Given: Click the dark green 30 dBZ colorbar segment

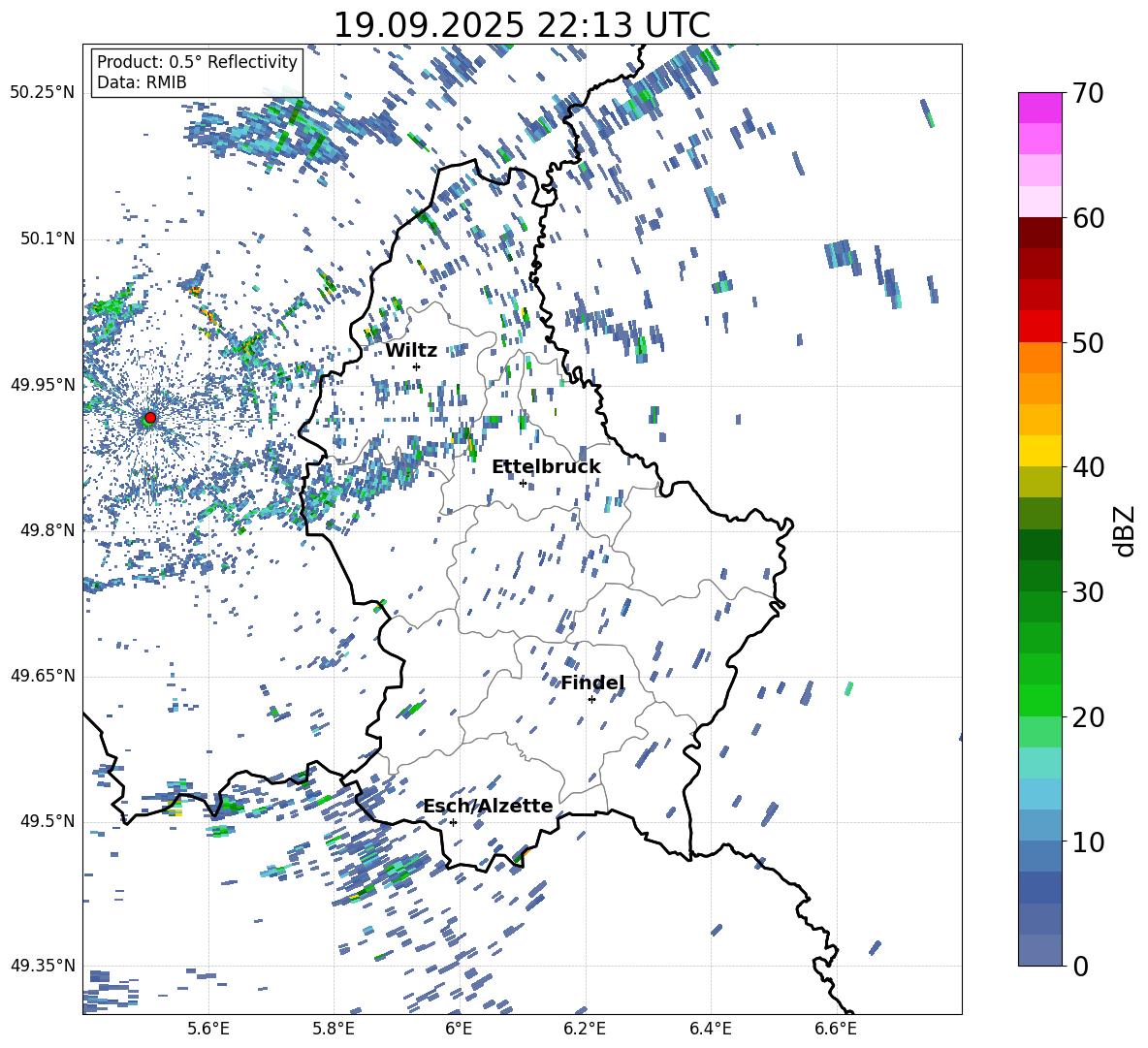Looking at the screenshot, I should [x=1040, y=576].
